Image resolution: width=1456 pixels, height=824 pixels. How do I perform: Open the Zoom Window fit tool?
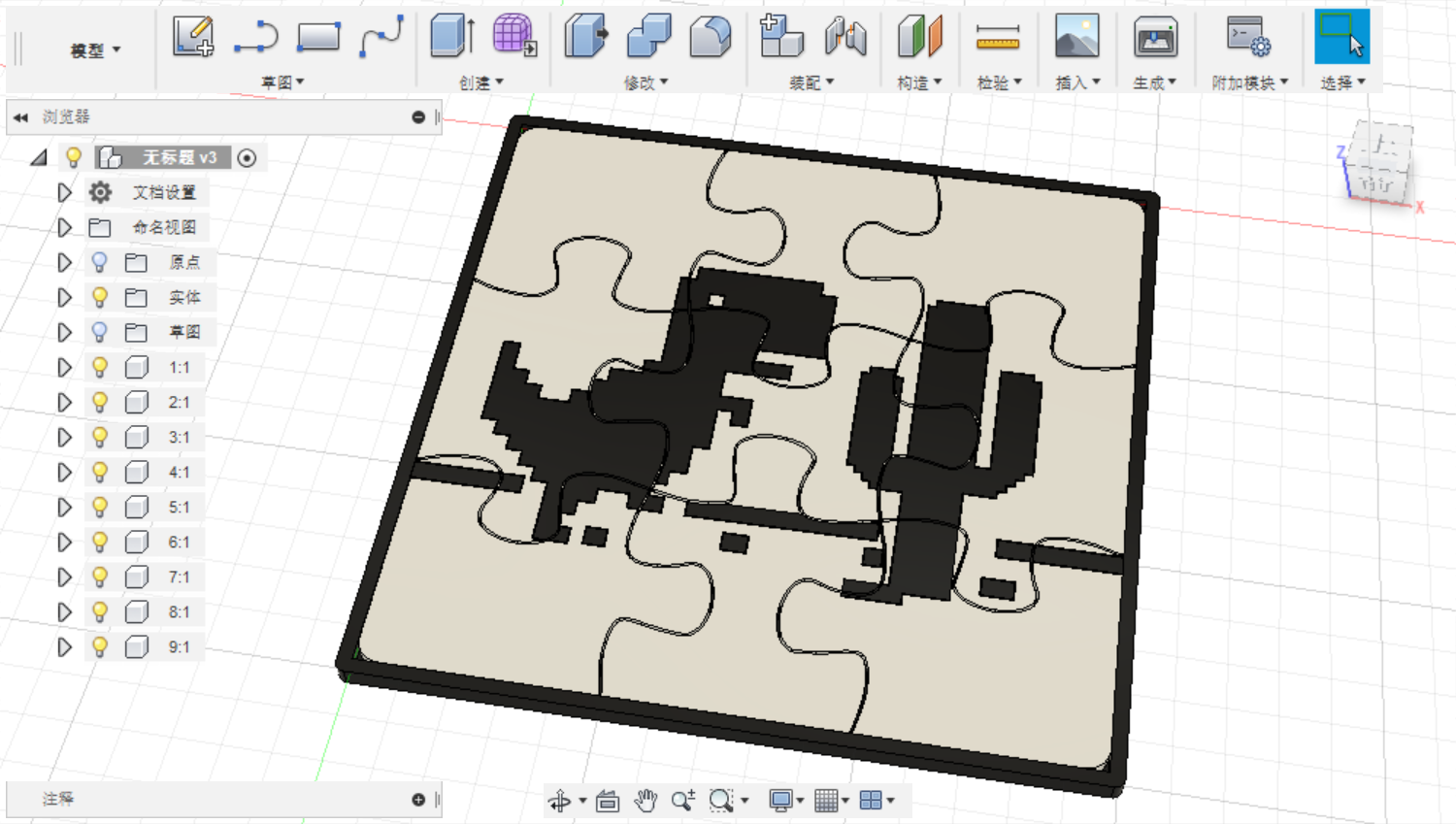[x=721, y=801]
